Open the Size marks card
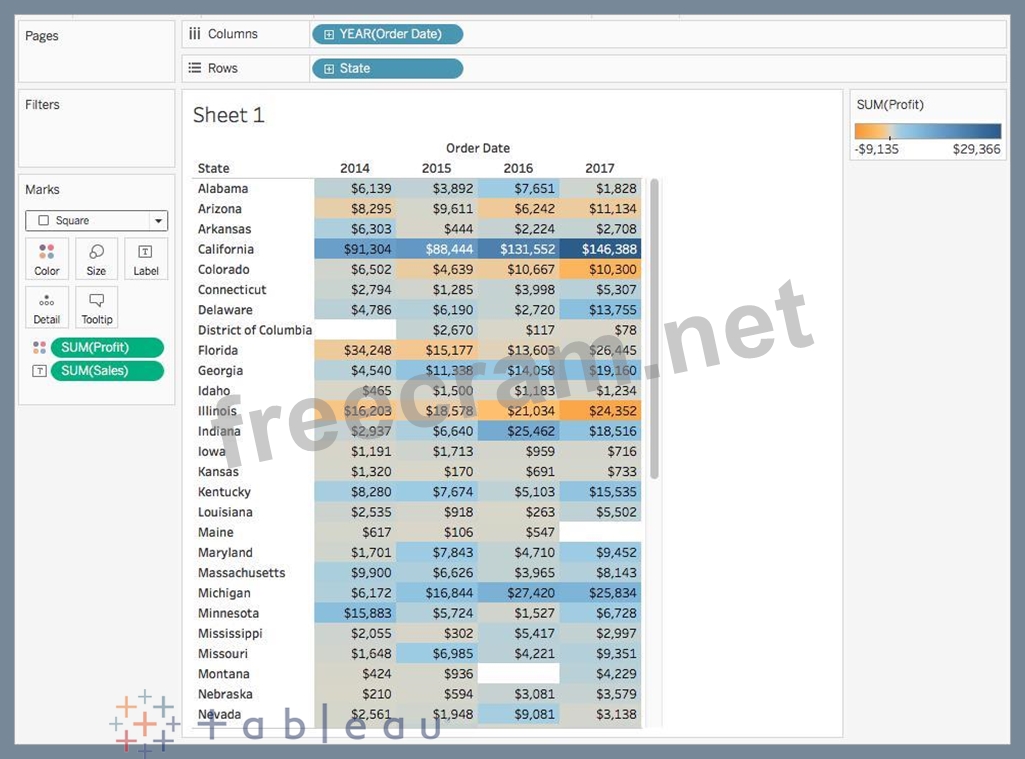This screenshot has width=1025, height=759. [x=96, y=258]
